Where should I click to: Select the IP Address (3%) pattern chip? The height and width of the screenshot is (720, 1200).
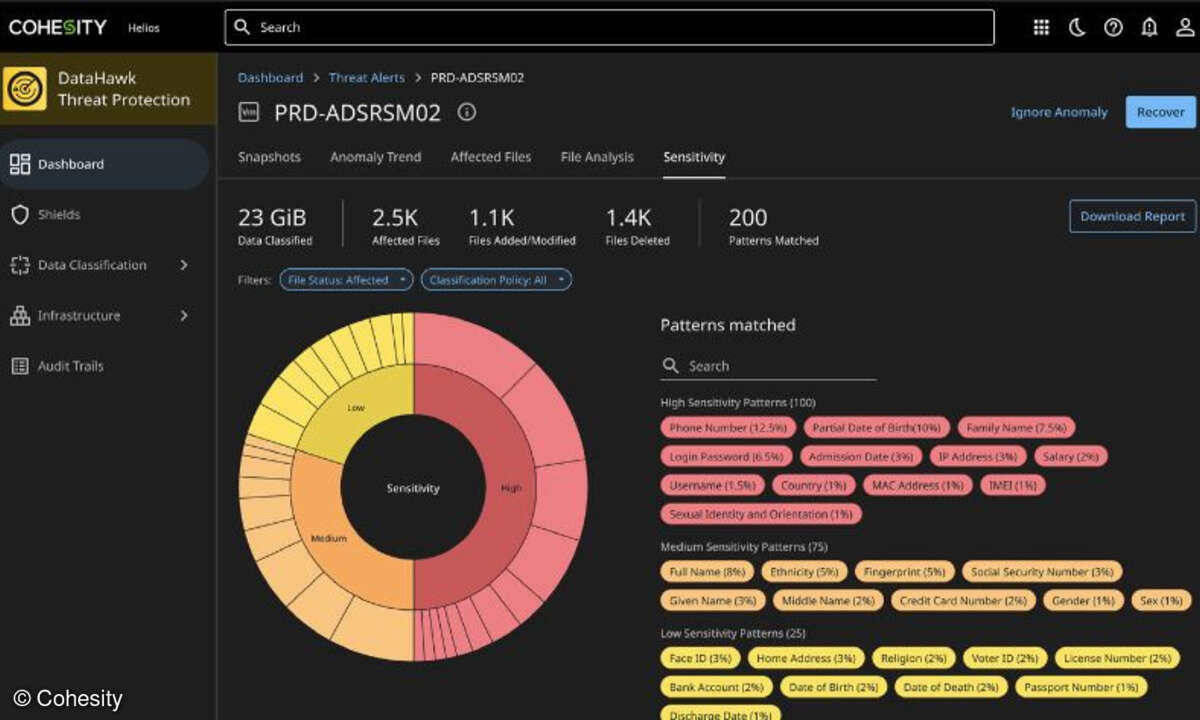pyautogui.click(x=977, y=456)
